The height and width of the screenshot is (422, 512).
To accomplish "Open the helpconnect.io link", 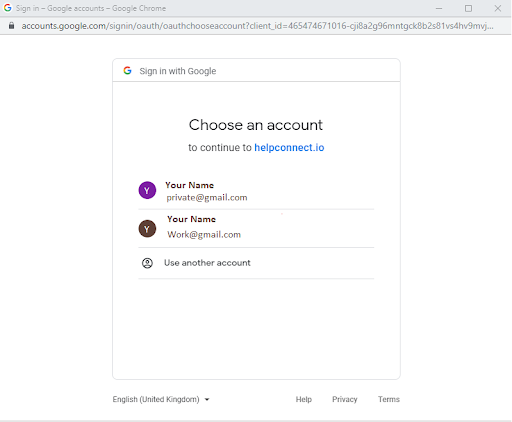I will [x=289, y=147].
